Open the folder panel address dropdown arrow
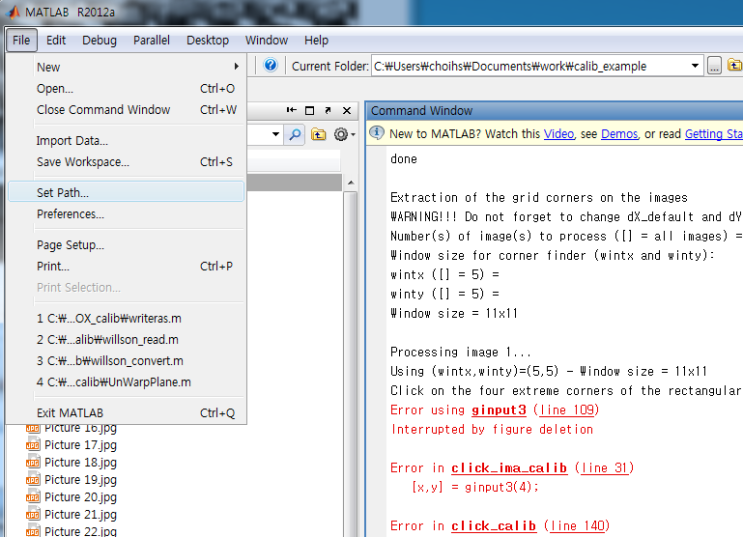 (x=277, y=134)
